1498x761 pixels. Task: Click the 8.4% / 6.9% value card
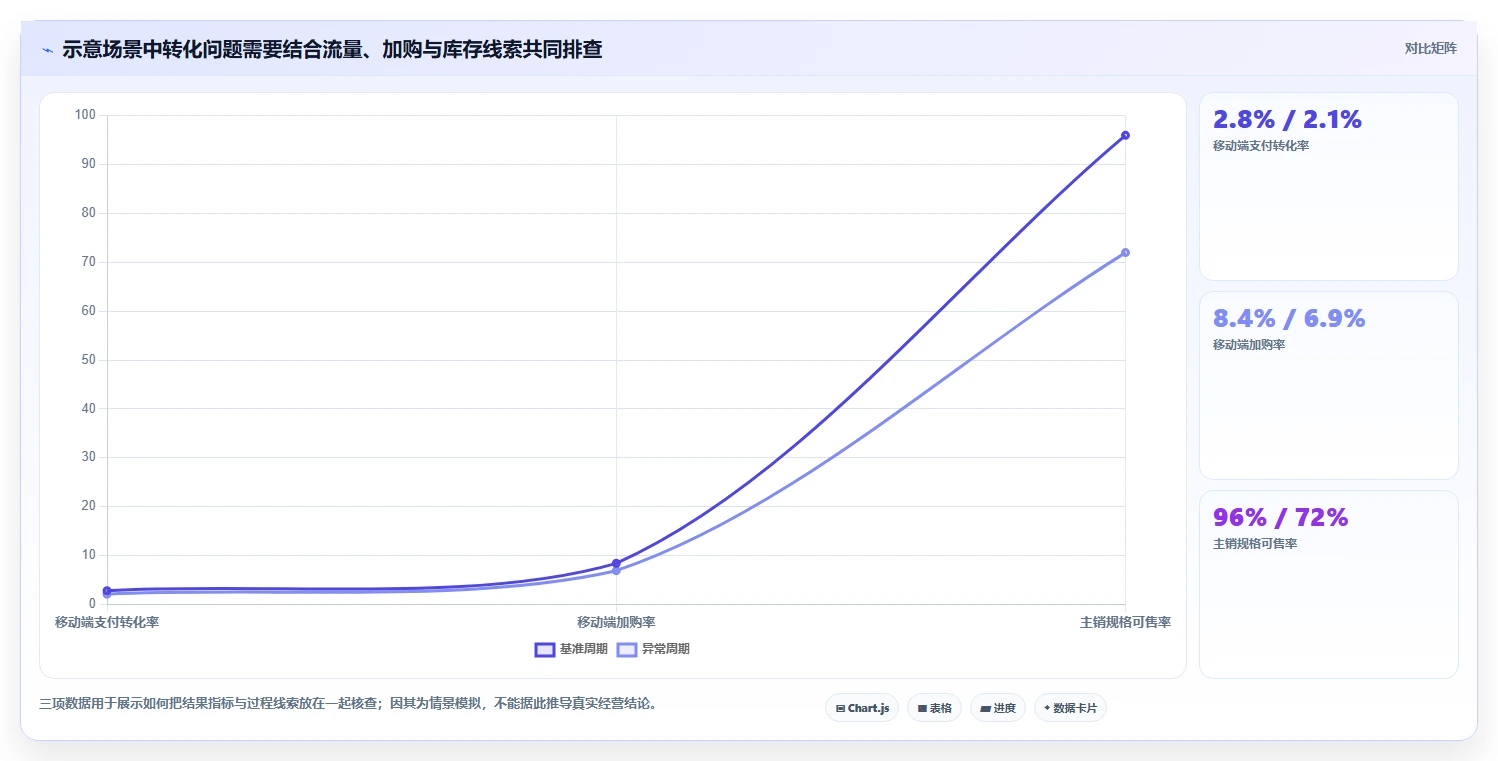click(x=1329, y=385)
